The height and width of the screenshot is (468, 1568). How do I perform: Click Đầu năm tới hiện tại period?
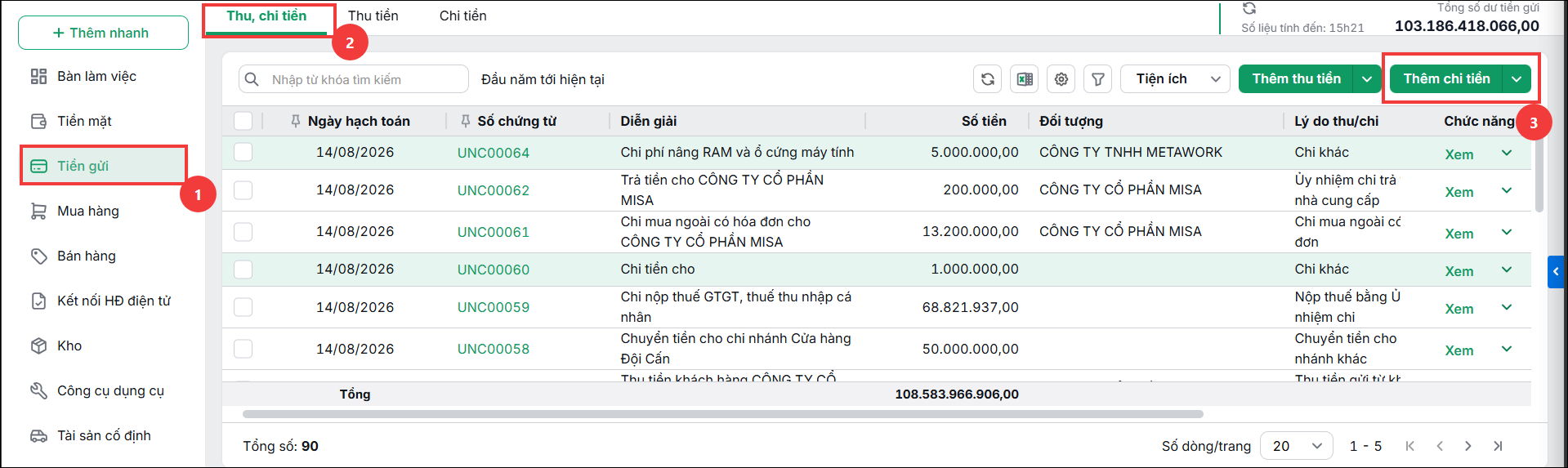(543, 79)
